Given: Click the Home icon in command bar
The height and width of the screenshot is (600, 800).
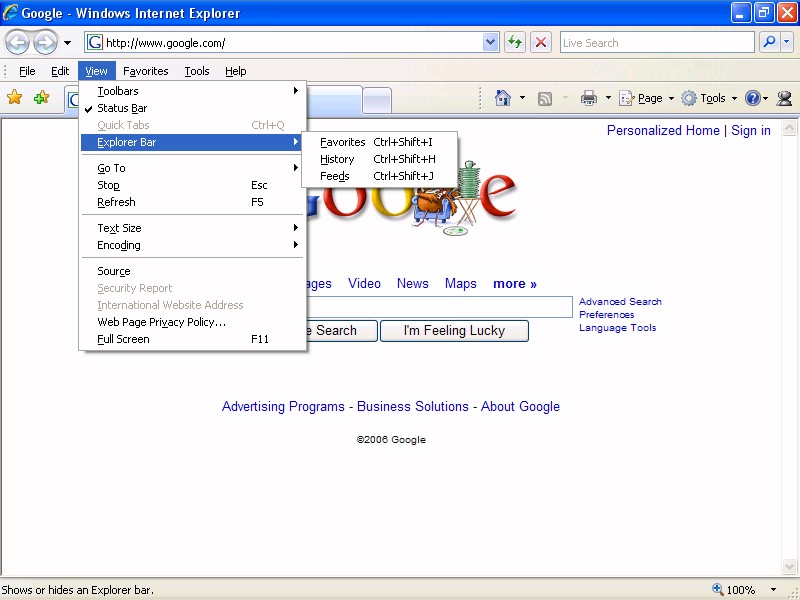Looking at the screenshot, I should [x=503, y=98].
